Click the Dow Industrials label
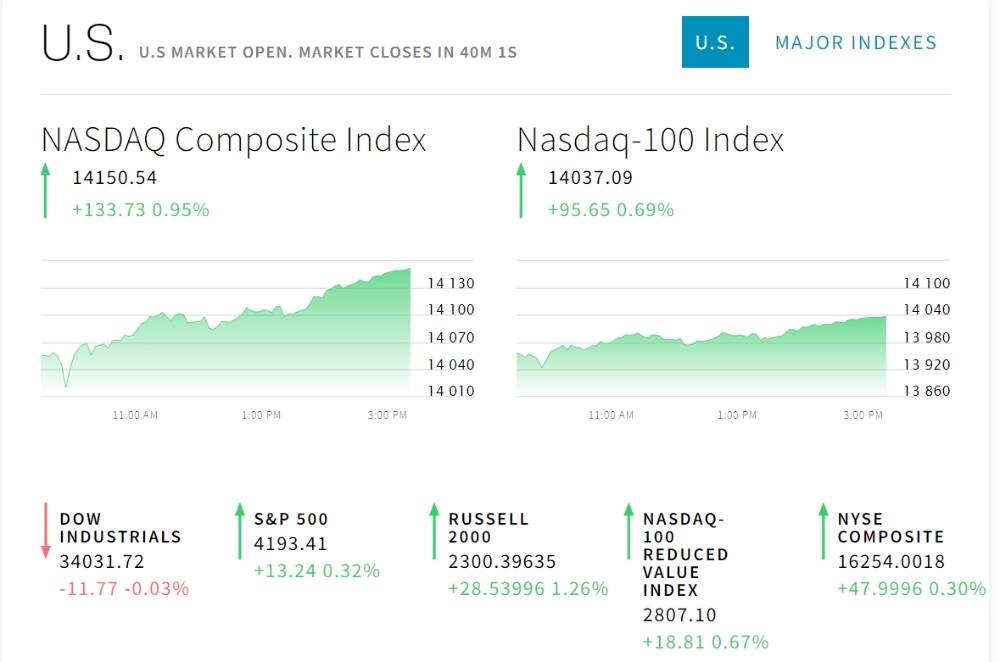 [x=120, y=528]
